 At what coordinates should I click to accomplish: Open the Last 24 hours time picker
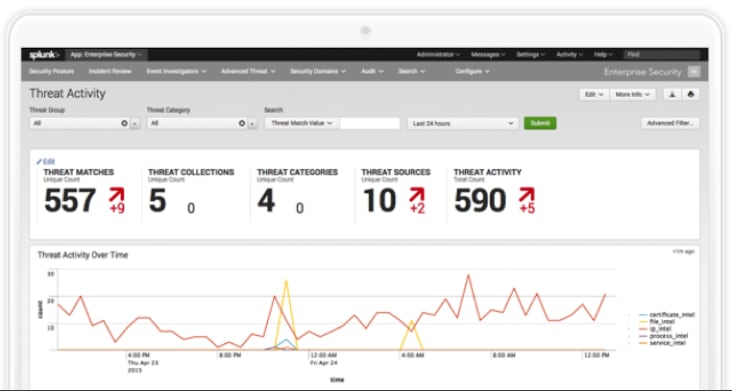(x=463, y=124)
